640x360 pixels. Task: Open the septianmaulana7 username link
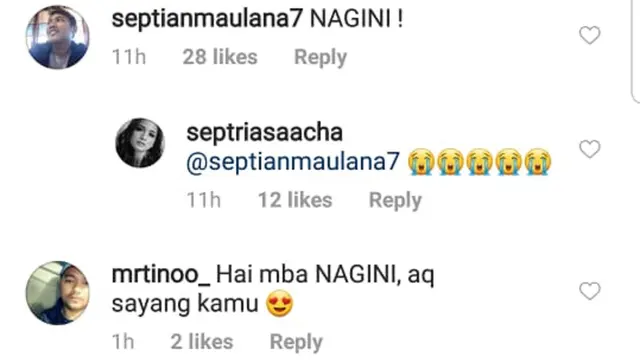pyautogui.click(x=207, y=19)
